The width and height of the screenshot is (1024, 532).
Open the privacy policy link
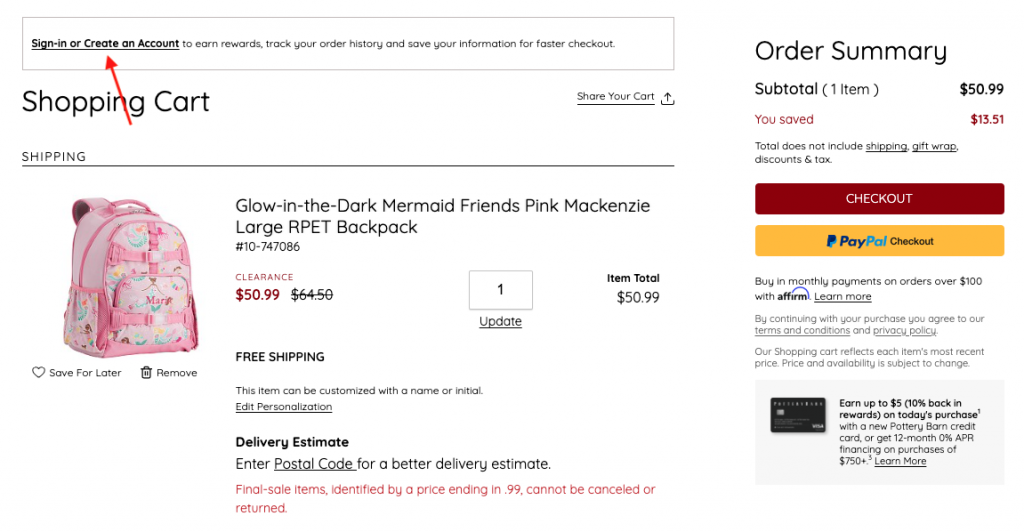coord(904,331)
